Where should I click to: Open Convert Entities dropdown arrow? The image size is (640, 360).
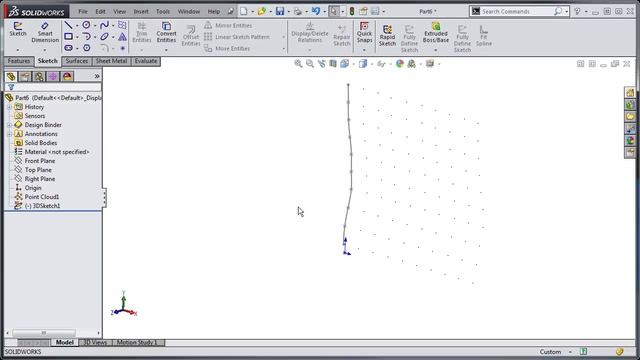click(166, 50)
